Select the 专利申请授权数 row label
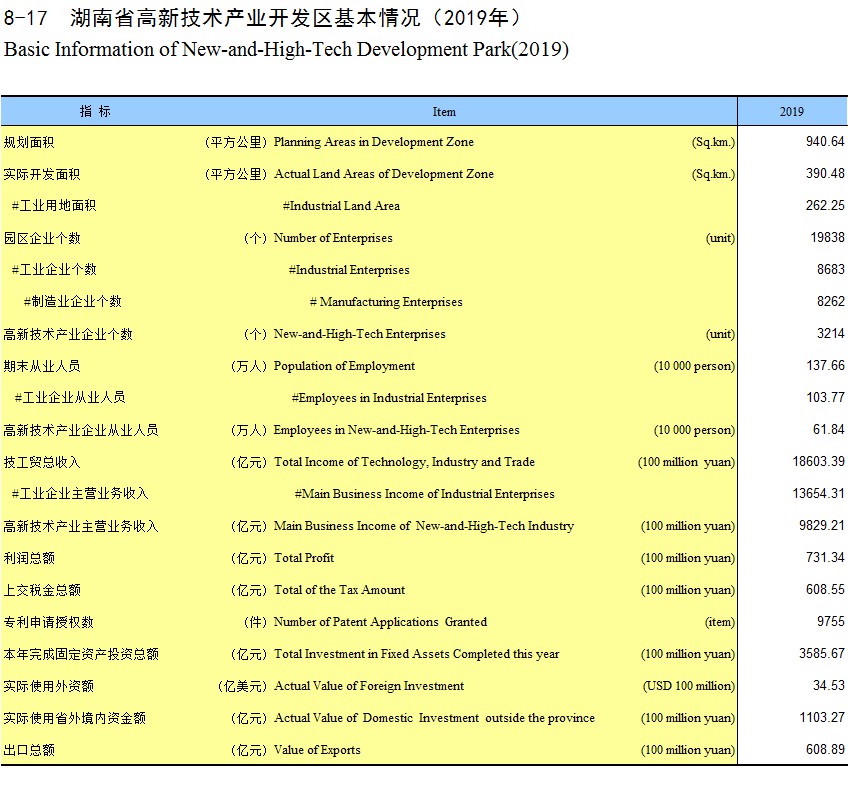 48,622
